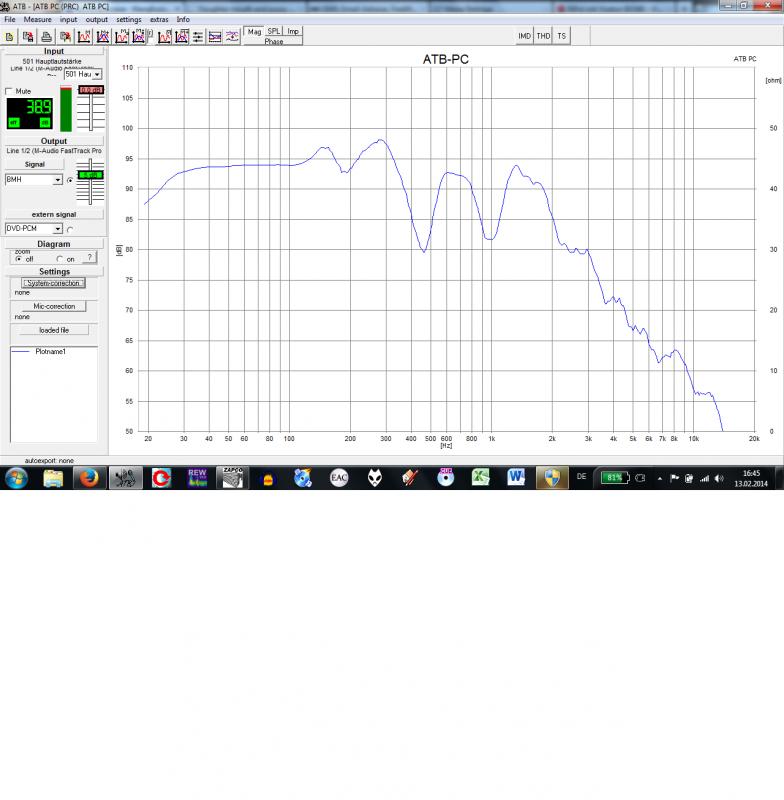This screenshot has height=800, width=784.
Task: Click the save file toolbar icon
Action: point(28,37)
